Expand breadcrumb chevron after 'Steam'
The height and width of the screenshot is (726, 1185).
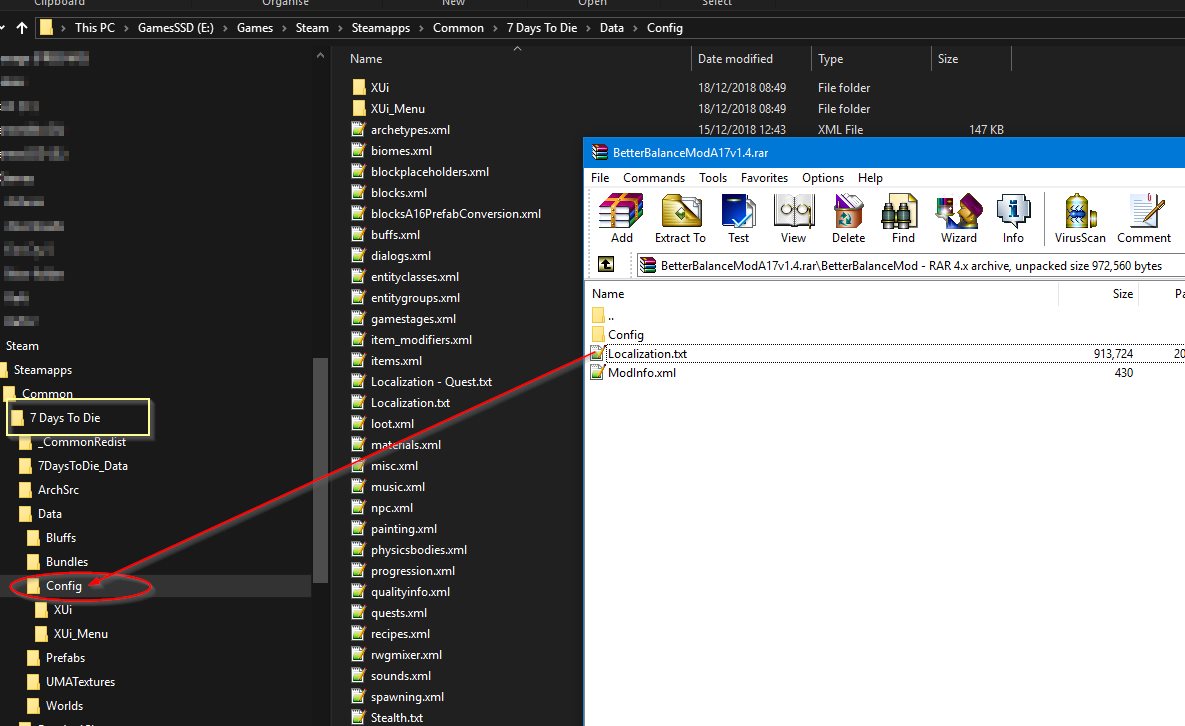click(340, 28)
